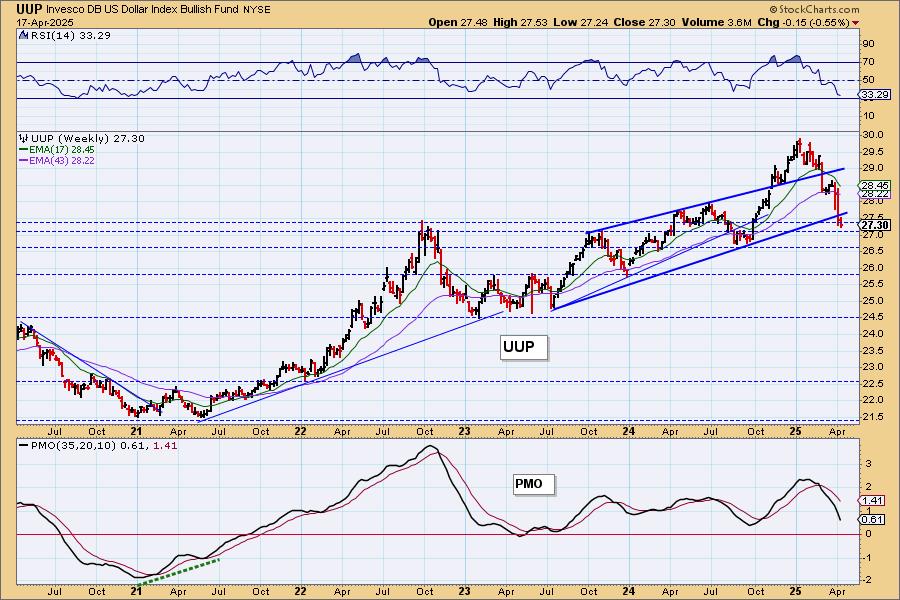The width and height of the screenshot is (900, 600).
Task: Click the Chg -0.15 (-0.55%) value
Action: pos(804,22)
